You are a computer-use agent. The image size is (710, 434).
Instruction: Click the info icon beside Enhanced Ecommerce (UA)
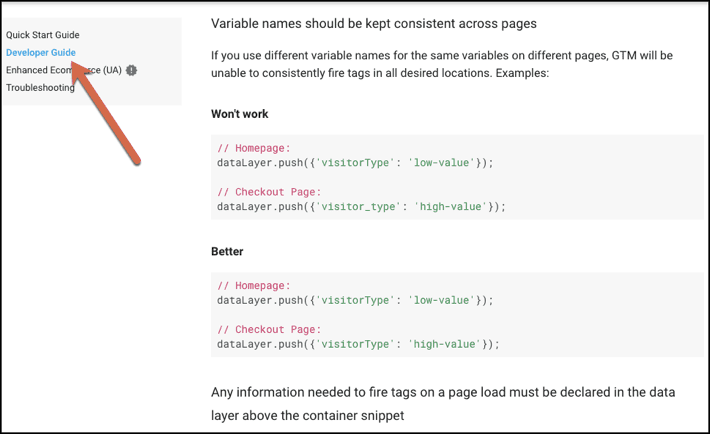pyautogui.click(x=132, y=70)
